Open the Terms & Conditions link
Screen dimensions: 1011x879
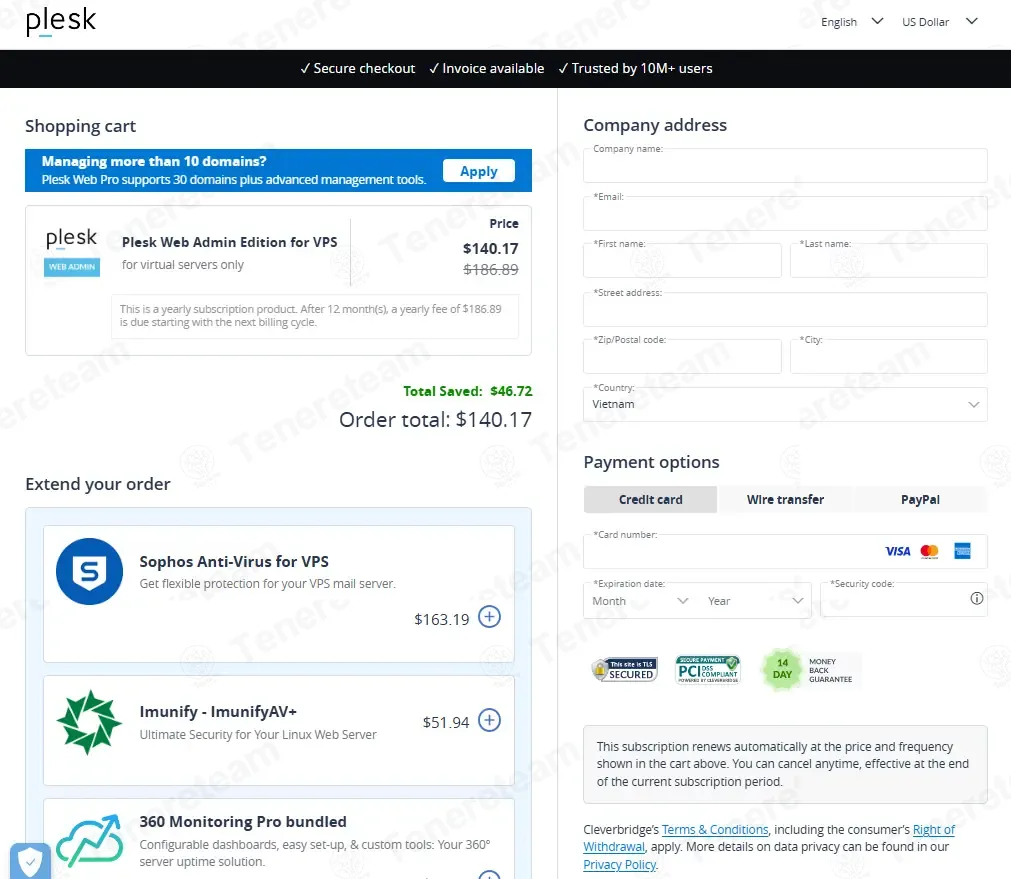pyautogui.click(x=714, y=830)
